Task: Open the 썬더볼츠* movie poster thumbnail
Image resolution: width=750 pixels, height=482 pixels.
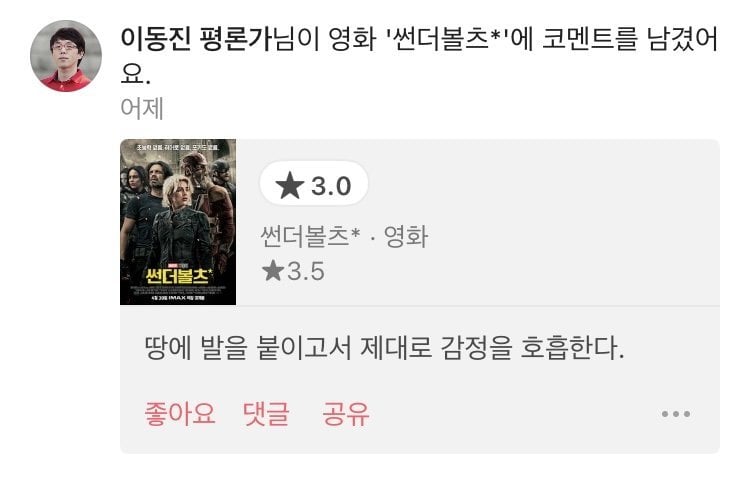Action: (x=178, y=222)
